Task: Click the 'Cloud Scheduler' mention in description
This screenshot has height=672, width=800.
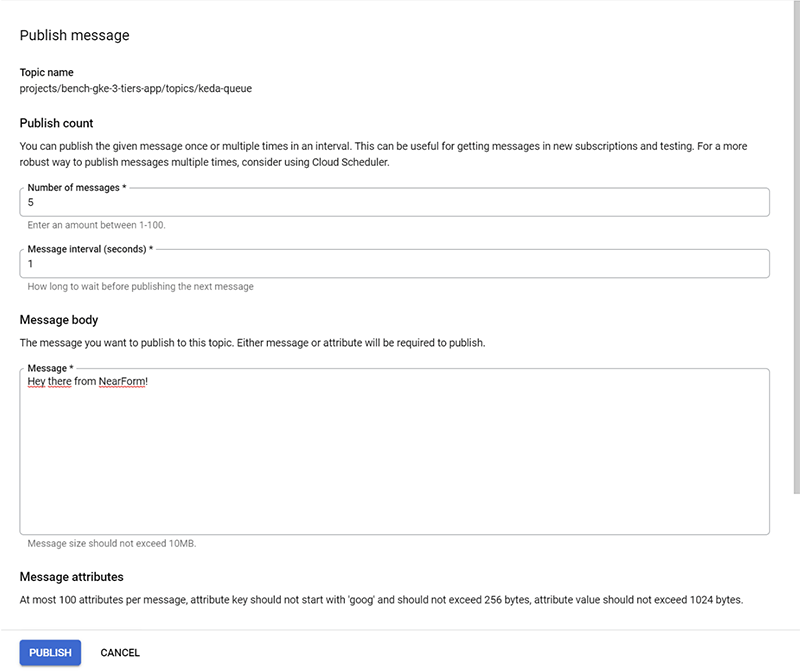Action: pyautogui.click(x=349, y=162)
